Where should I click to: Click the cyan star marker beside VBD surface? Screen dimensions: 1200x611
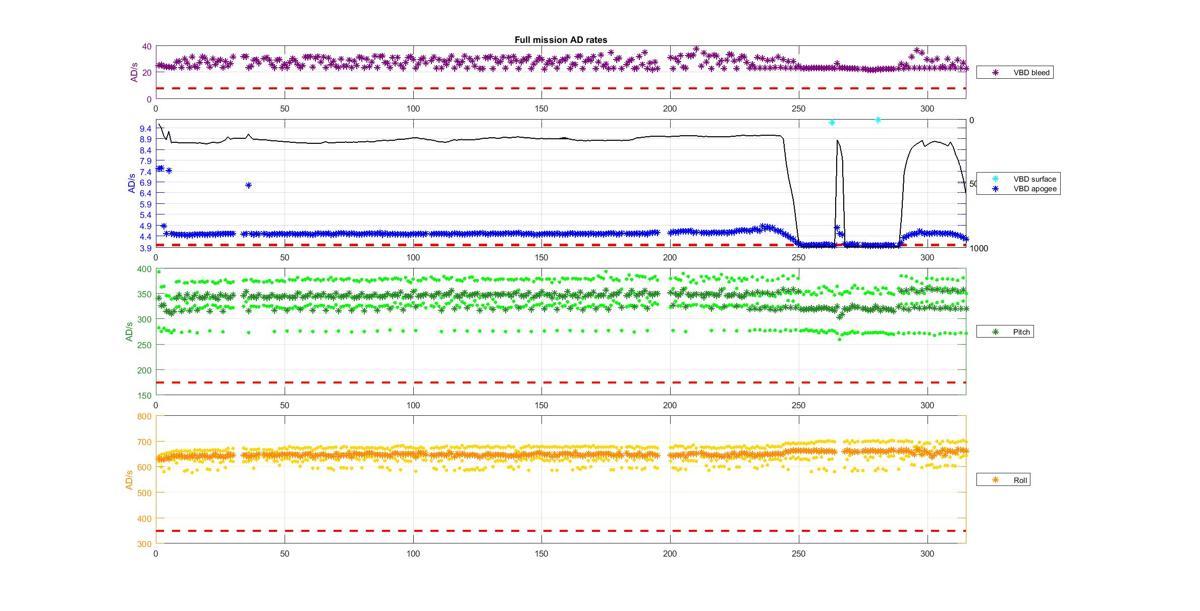(995, 179)
